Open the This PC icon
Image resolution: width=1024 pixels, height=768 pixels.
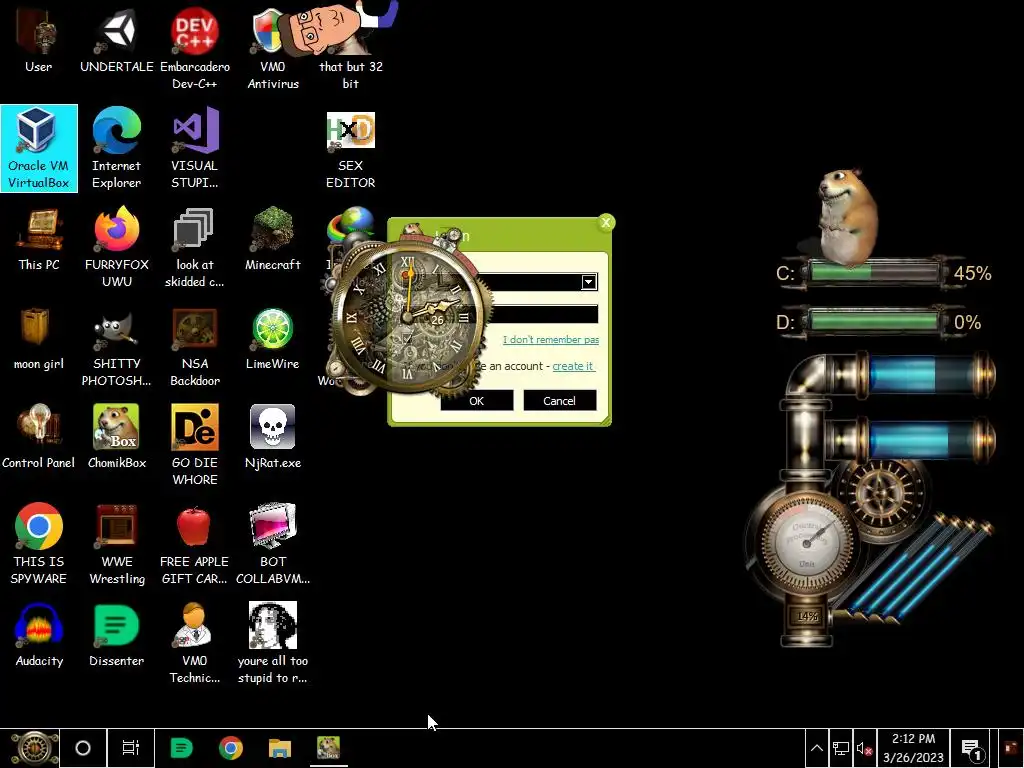click(39, 239)
